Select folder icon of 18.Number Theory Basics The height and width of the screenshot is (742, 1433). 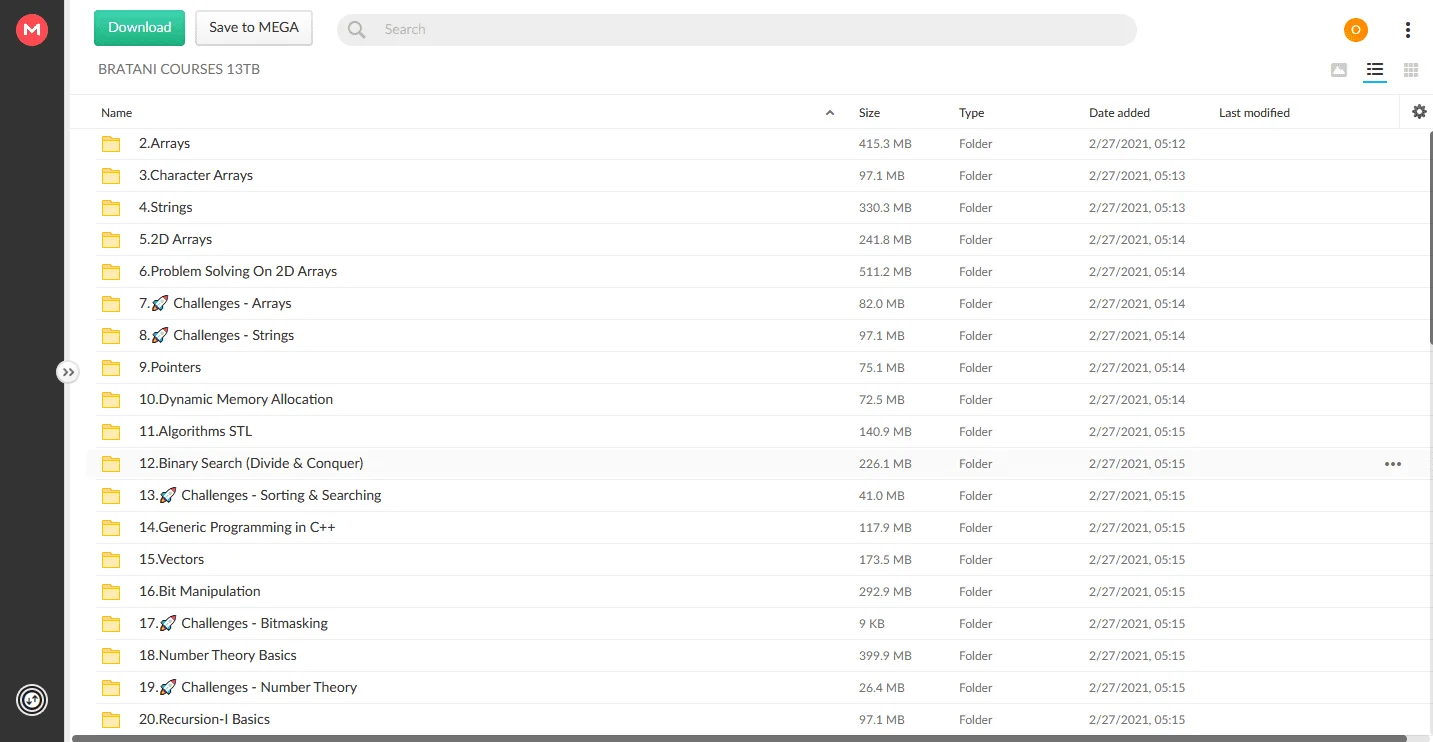tap(111, 656)
